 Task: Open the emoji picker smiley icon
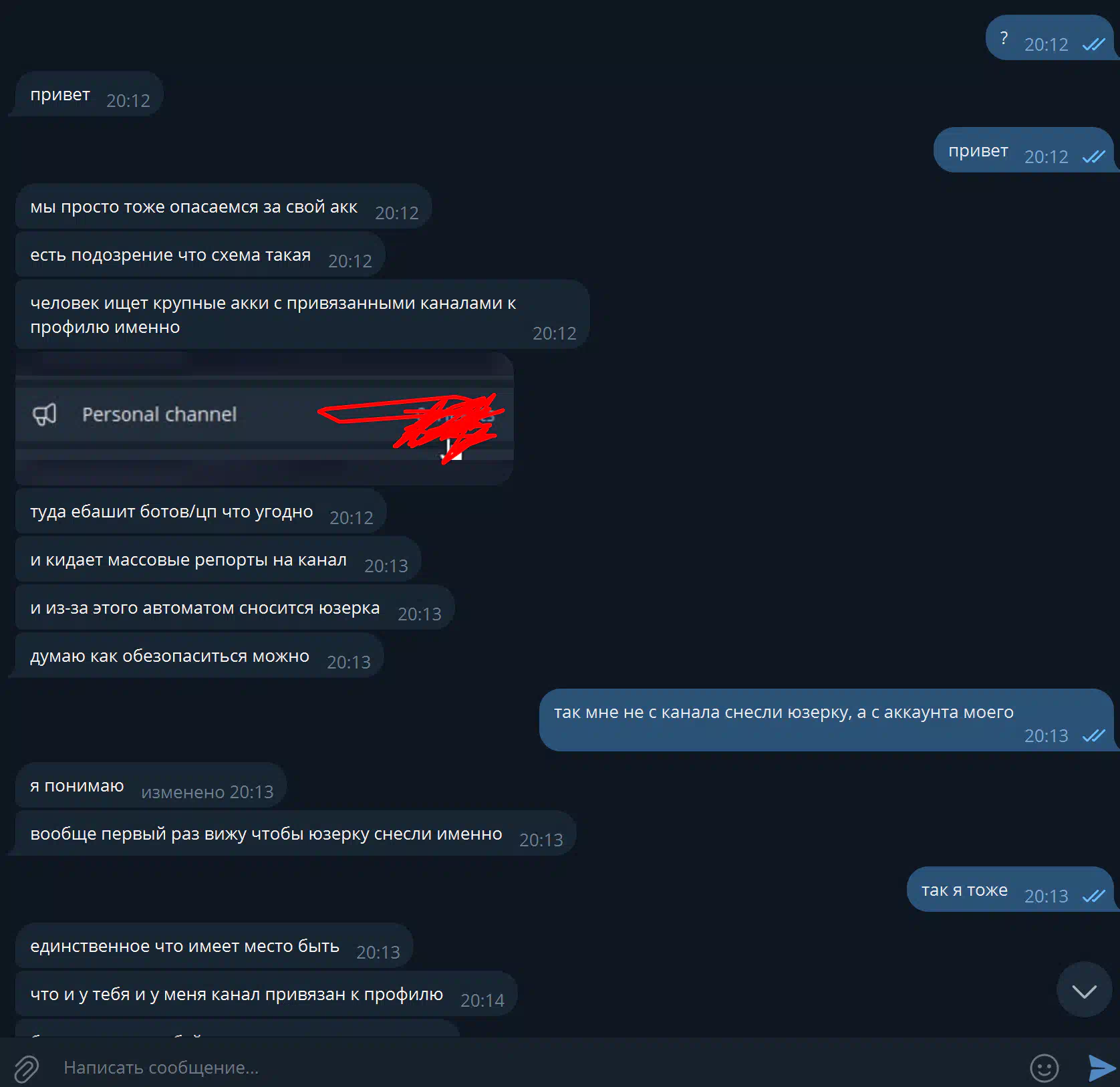click(x=1044, y=1068)
